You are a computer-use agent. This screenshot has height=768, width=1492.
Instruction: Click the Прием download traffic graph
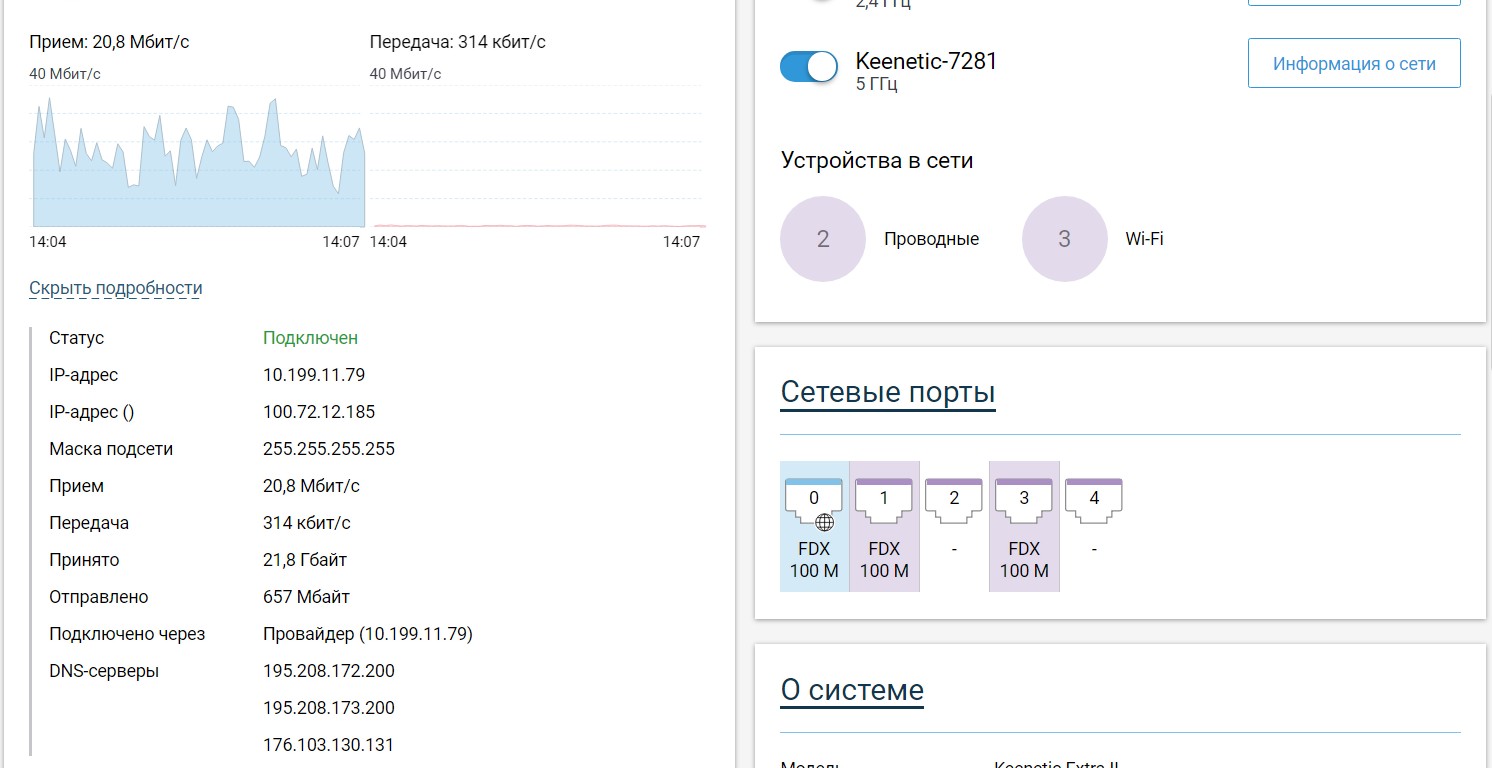click(198, 165)
